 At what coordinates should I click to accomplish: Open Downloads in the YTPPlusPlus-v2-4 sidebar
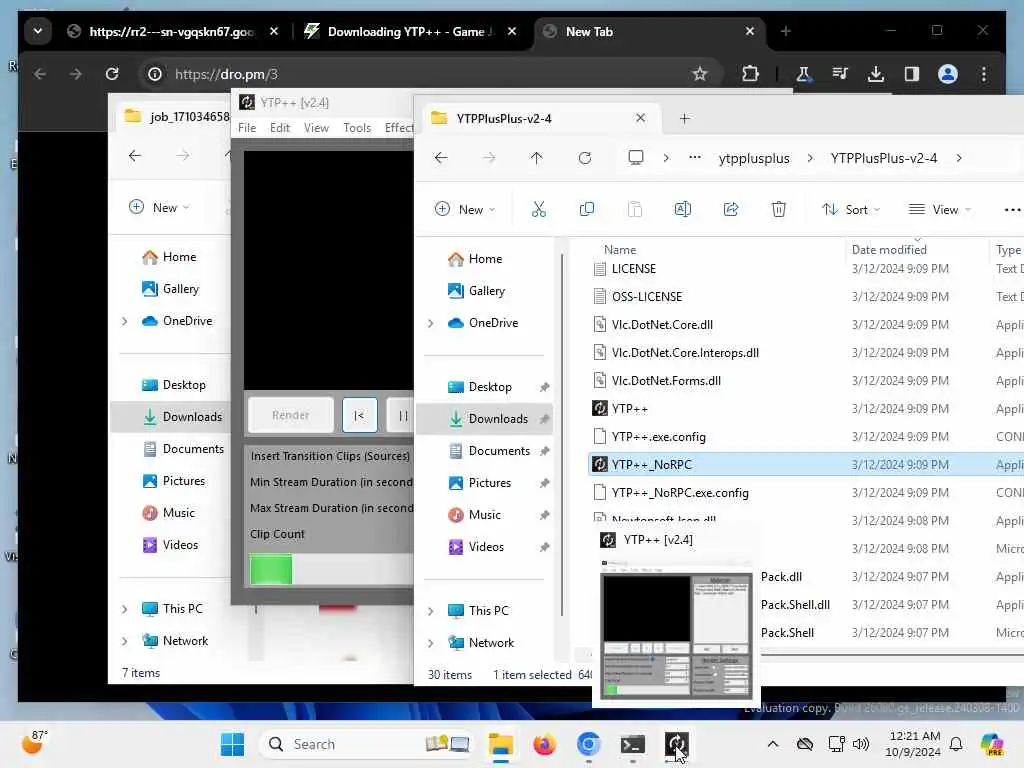click(485, 419)
